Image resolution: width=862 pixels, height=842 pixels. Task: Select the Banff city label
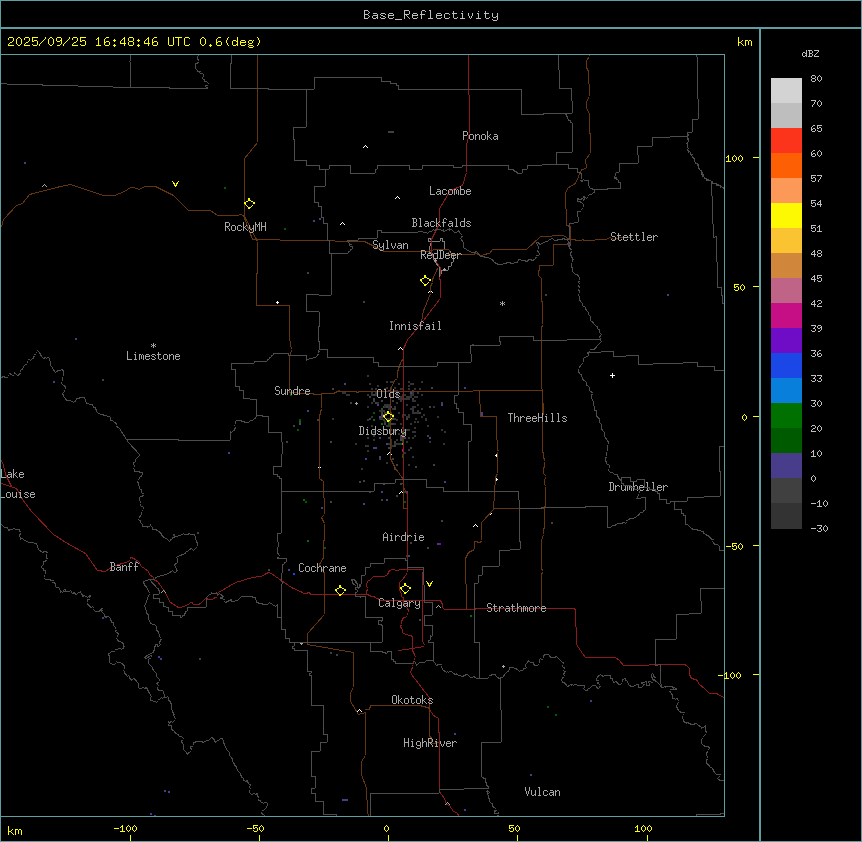pyautogui.click(x=124, y=567)
